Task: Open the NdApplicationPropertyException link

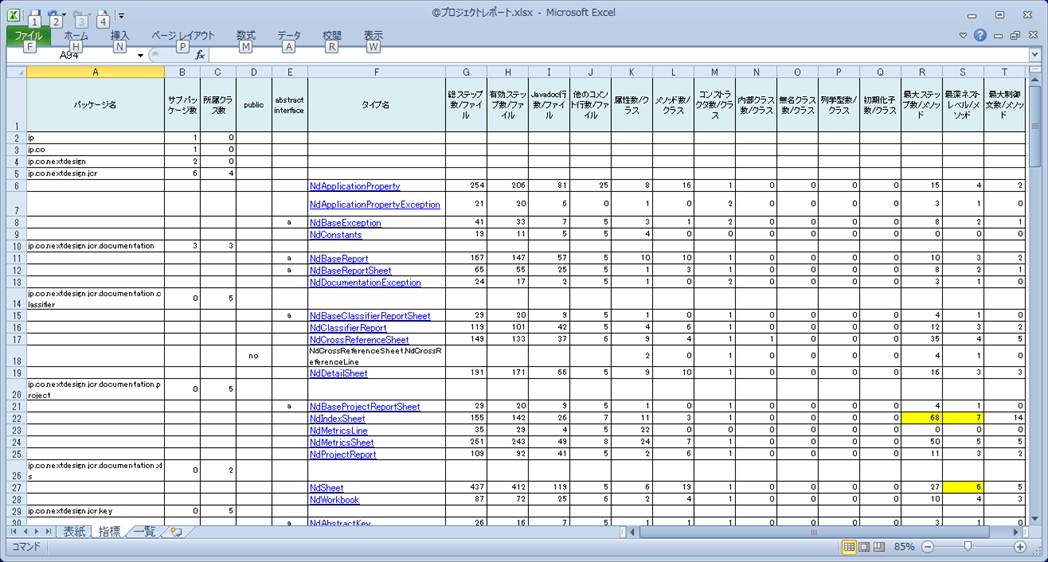Action: pos(374,204)
